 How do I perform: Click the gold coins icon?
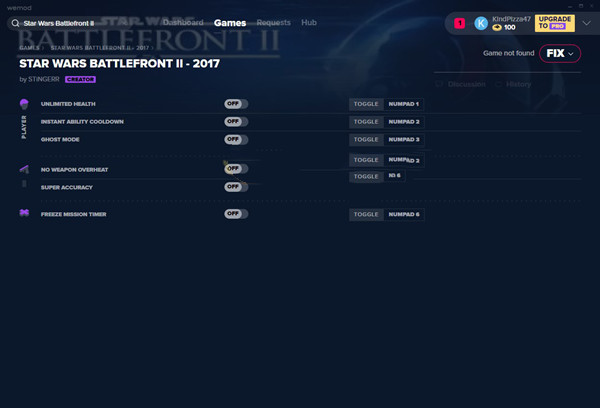tap(497, 28)
